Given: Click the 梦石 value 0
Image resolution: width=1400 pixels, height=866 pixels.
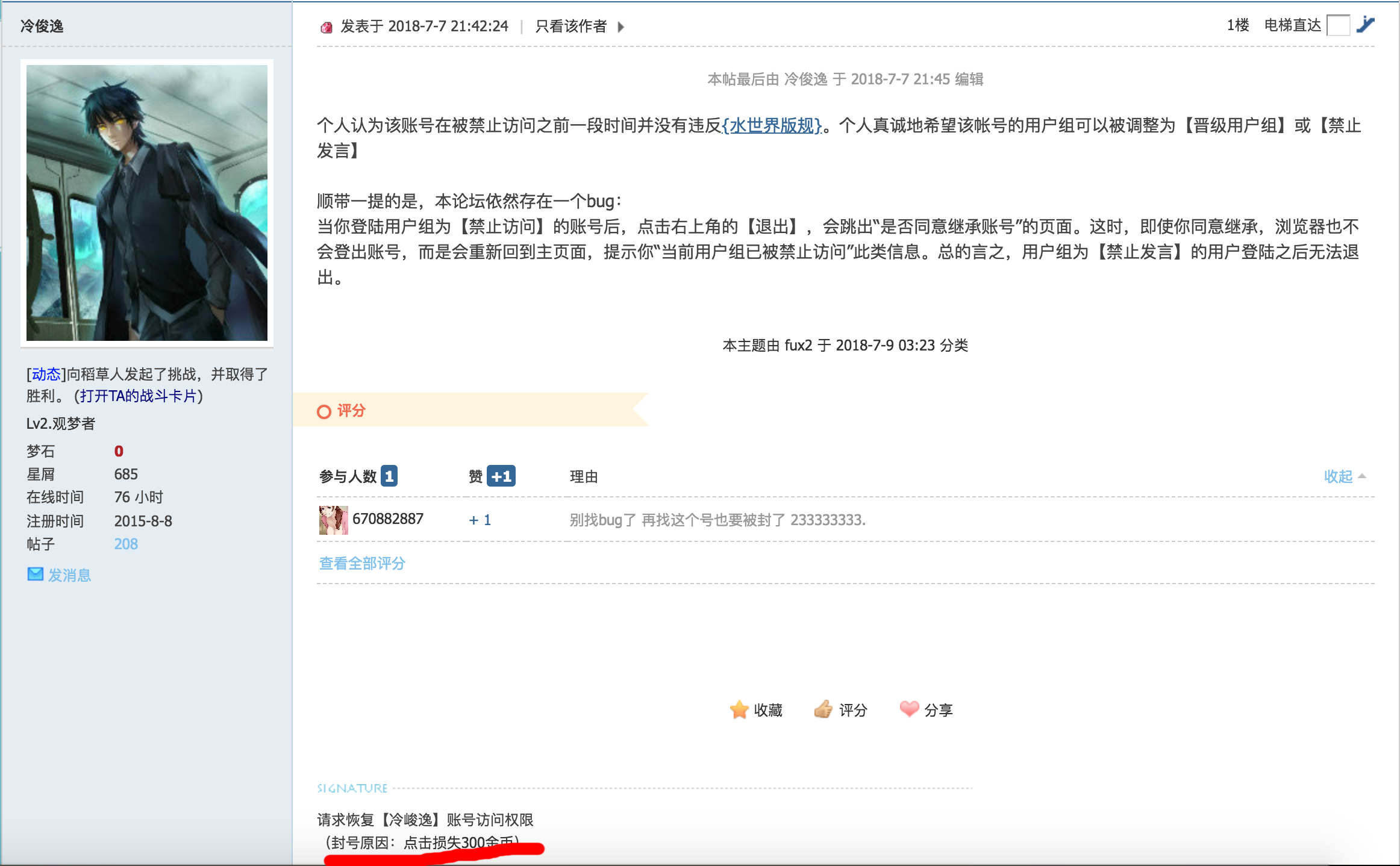Looking at the screenshot, I should pos(119,451).
